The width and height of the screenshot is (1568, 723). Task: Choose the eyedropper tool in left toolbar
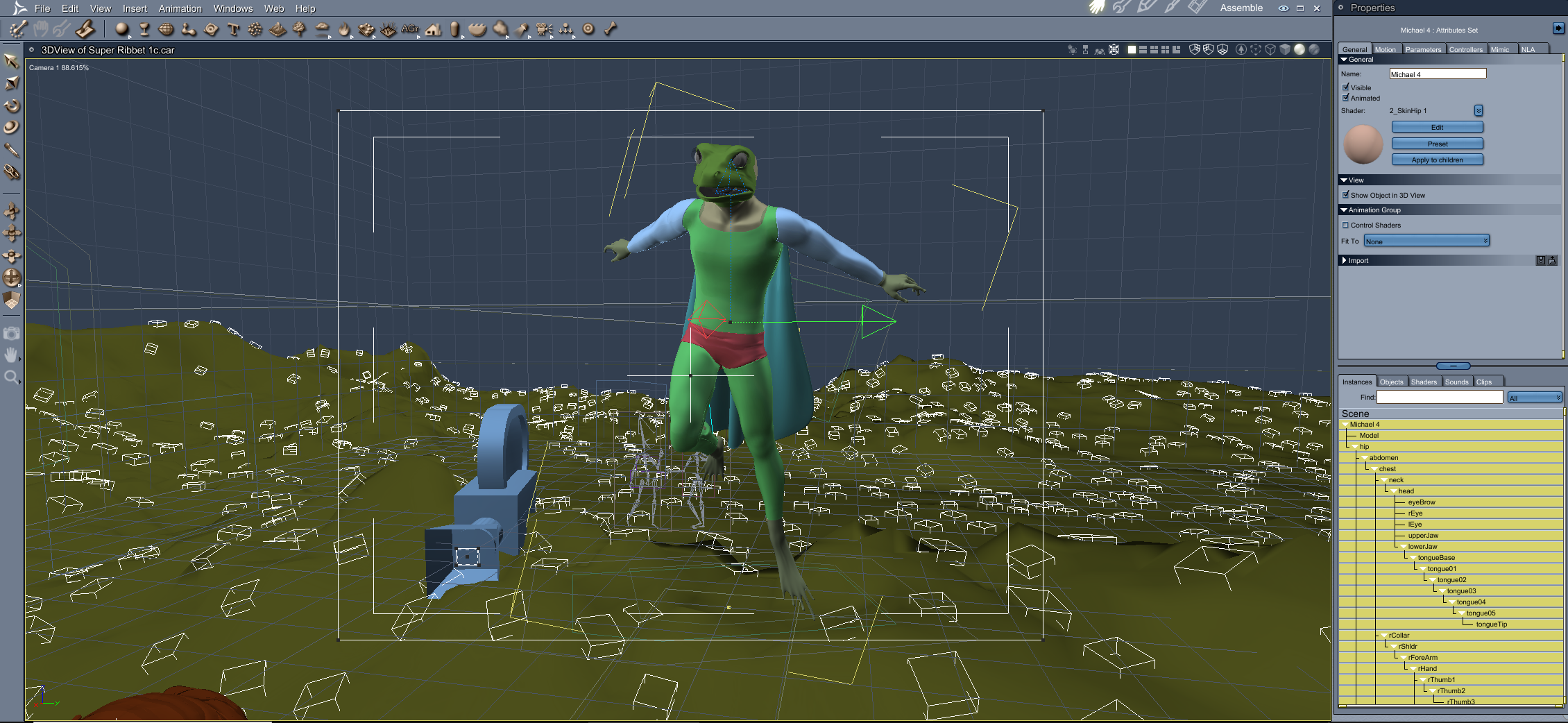11,150
